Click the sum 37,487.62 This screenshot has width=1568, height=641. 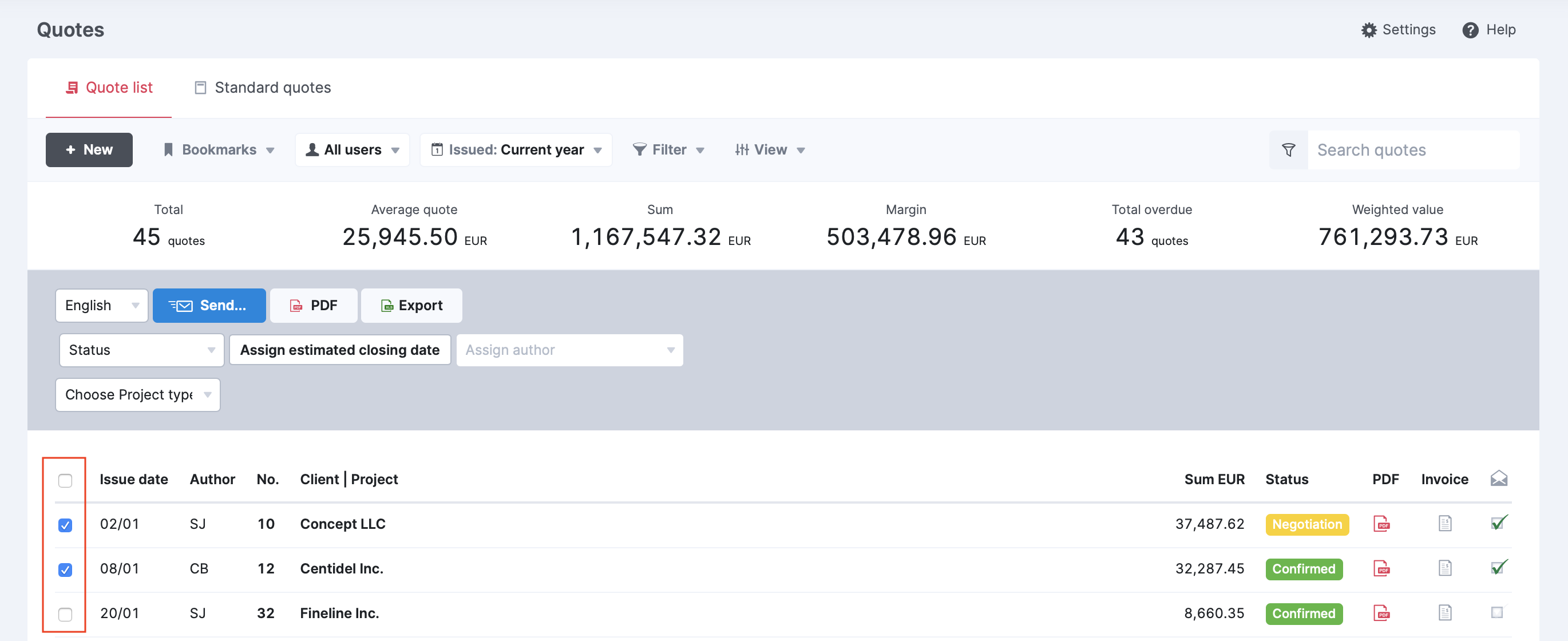pyautogui.click(x=1210, y=524)
